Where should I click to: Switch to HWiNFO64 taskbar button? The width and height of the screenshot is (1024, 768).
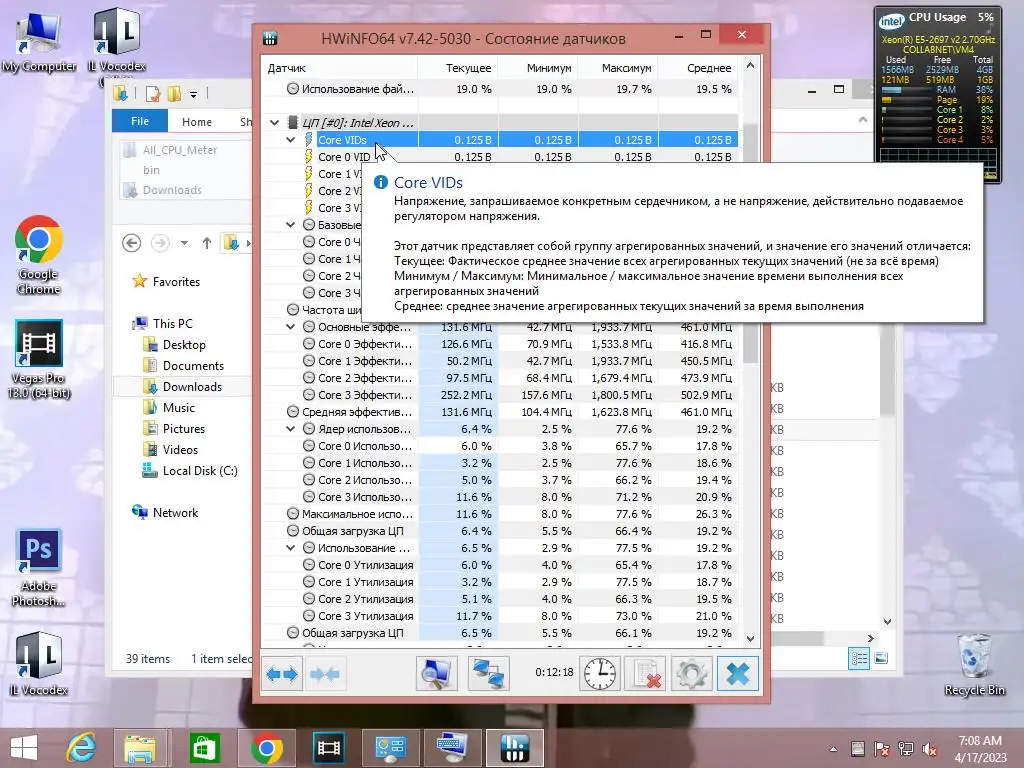[x=515, y=748]
